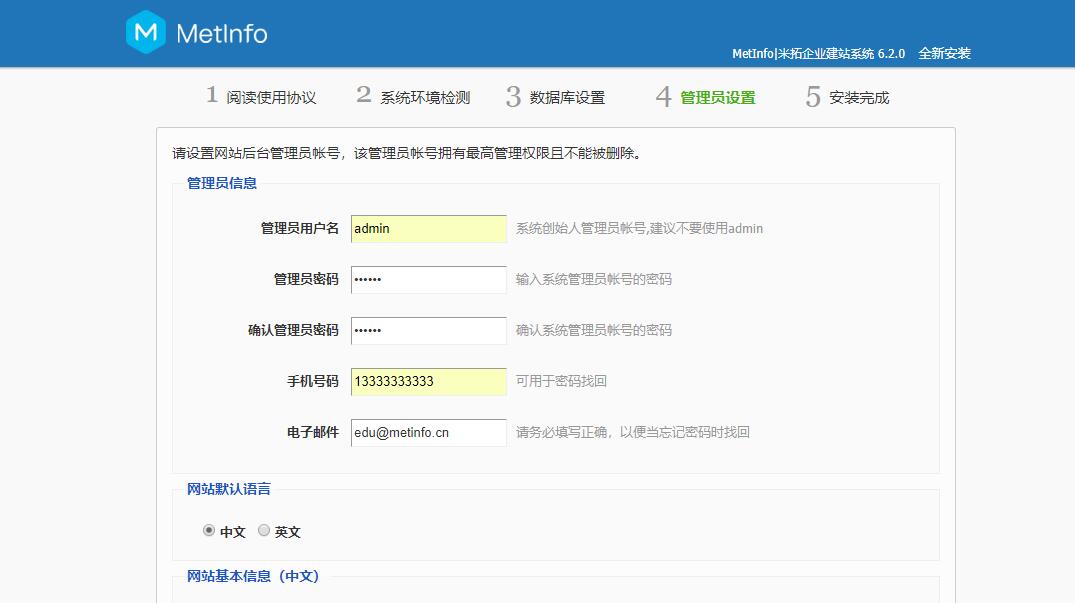
Task: Click the 中文 radio label text
Action: point(232,532)
